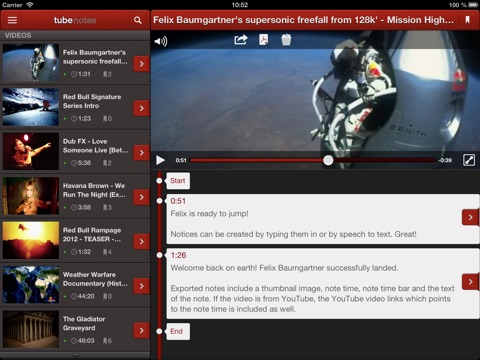The width and height of the screenshot is (480, 360).
Task: Expand the 0:51 note with its arrow
Action: tap(470, 217)
